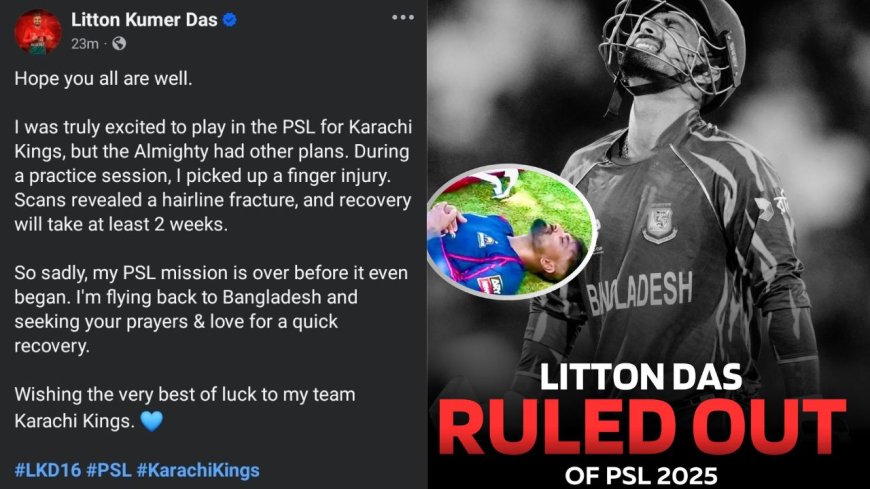This screenshot has width=870, height=489.
Task: Click the Bangladesh jersey crest logo
Action: click(x=659, y=223)
